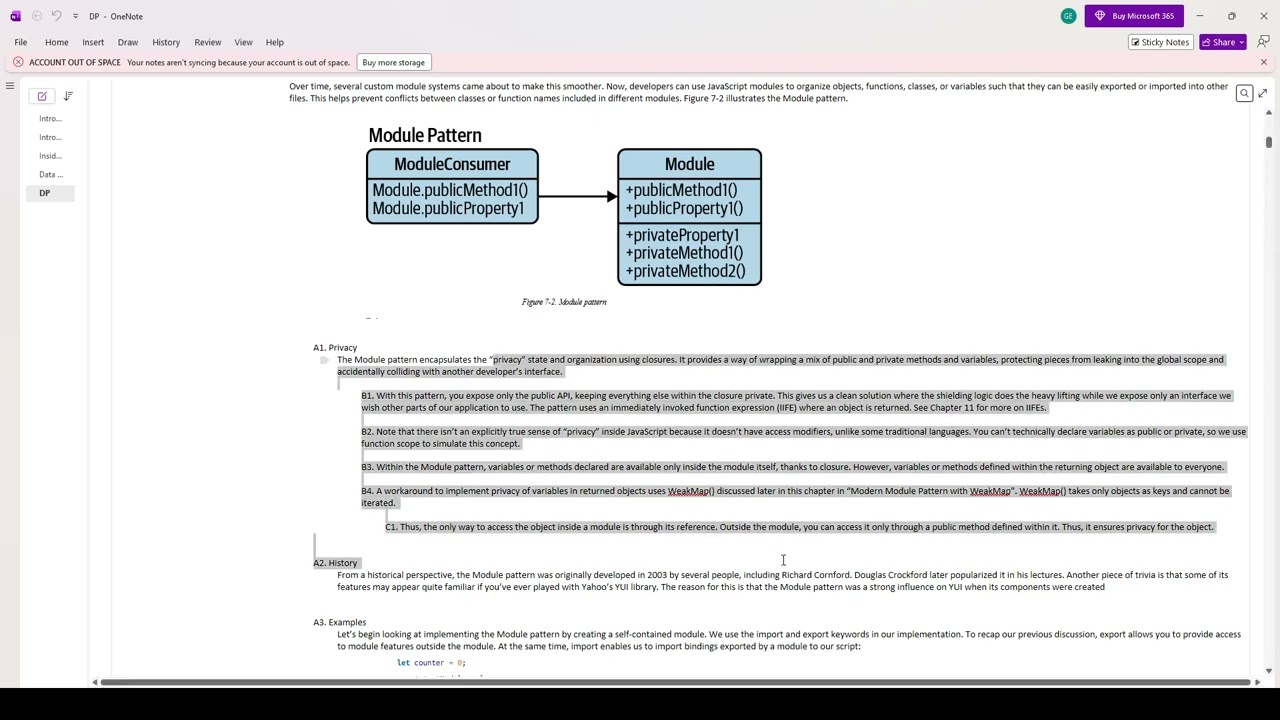1280x720 pixels.
Task: Click the account out of space error icon
Action: click(18, 62)
